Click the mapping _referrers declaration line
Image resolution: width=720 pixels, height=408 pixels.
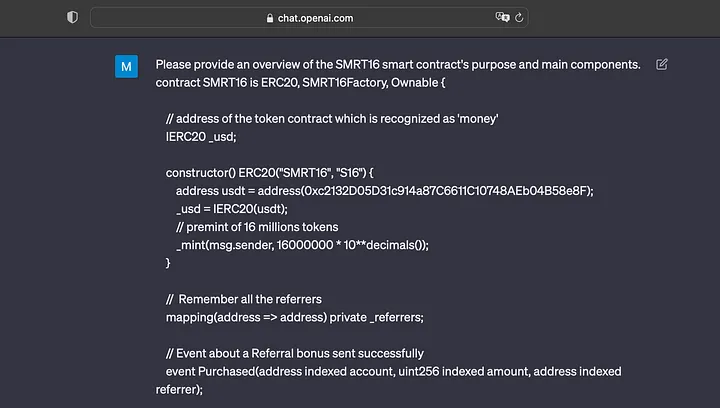pos(295,317)
